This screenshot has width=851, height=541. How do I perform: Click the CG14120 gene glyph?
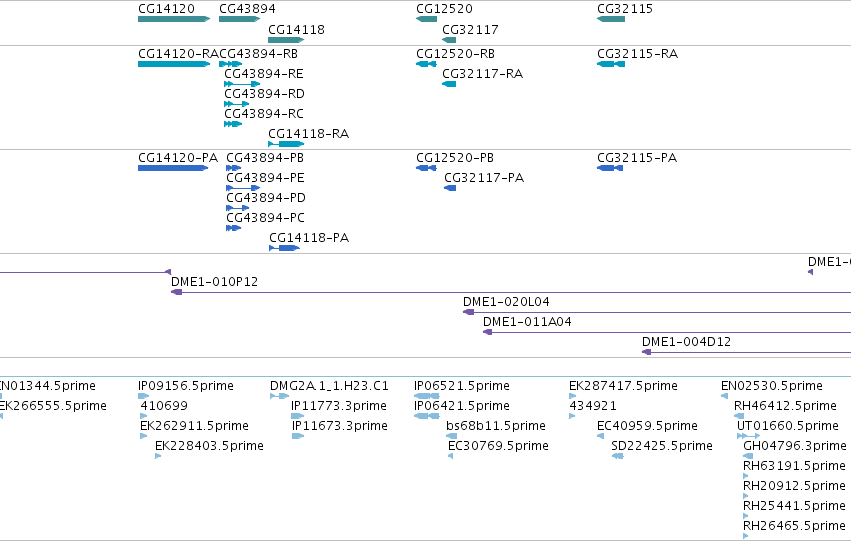pos(174,19)
